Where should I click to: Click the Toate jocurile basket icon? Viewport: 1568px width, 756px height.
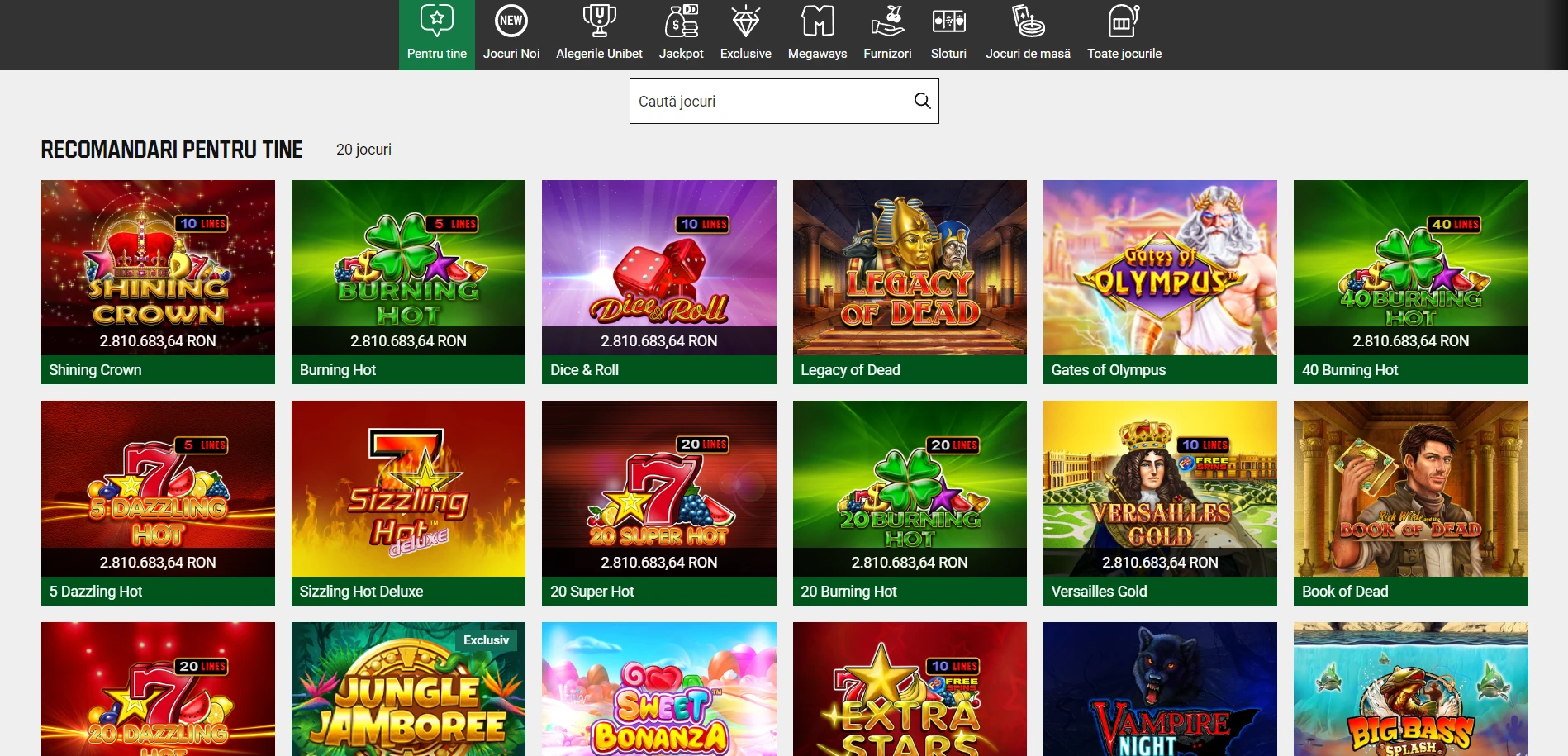coord(1124,21)
